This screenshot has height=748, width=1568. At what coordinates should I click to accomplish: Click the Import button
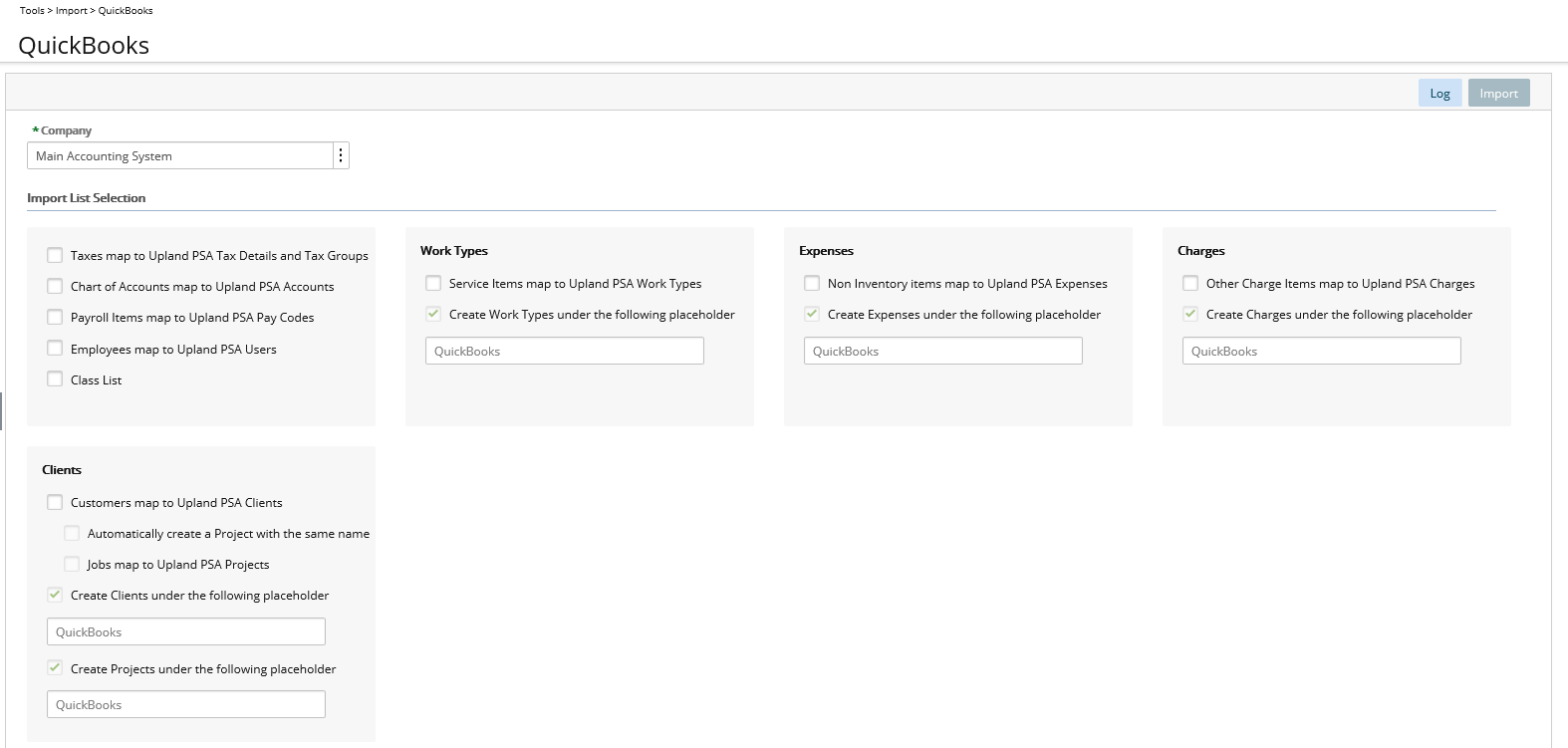point(1498,93)
